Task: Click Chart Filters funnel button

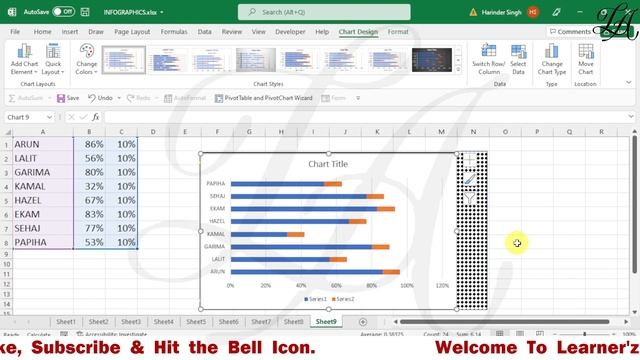Action: (x=470, y=198)
